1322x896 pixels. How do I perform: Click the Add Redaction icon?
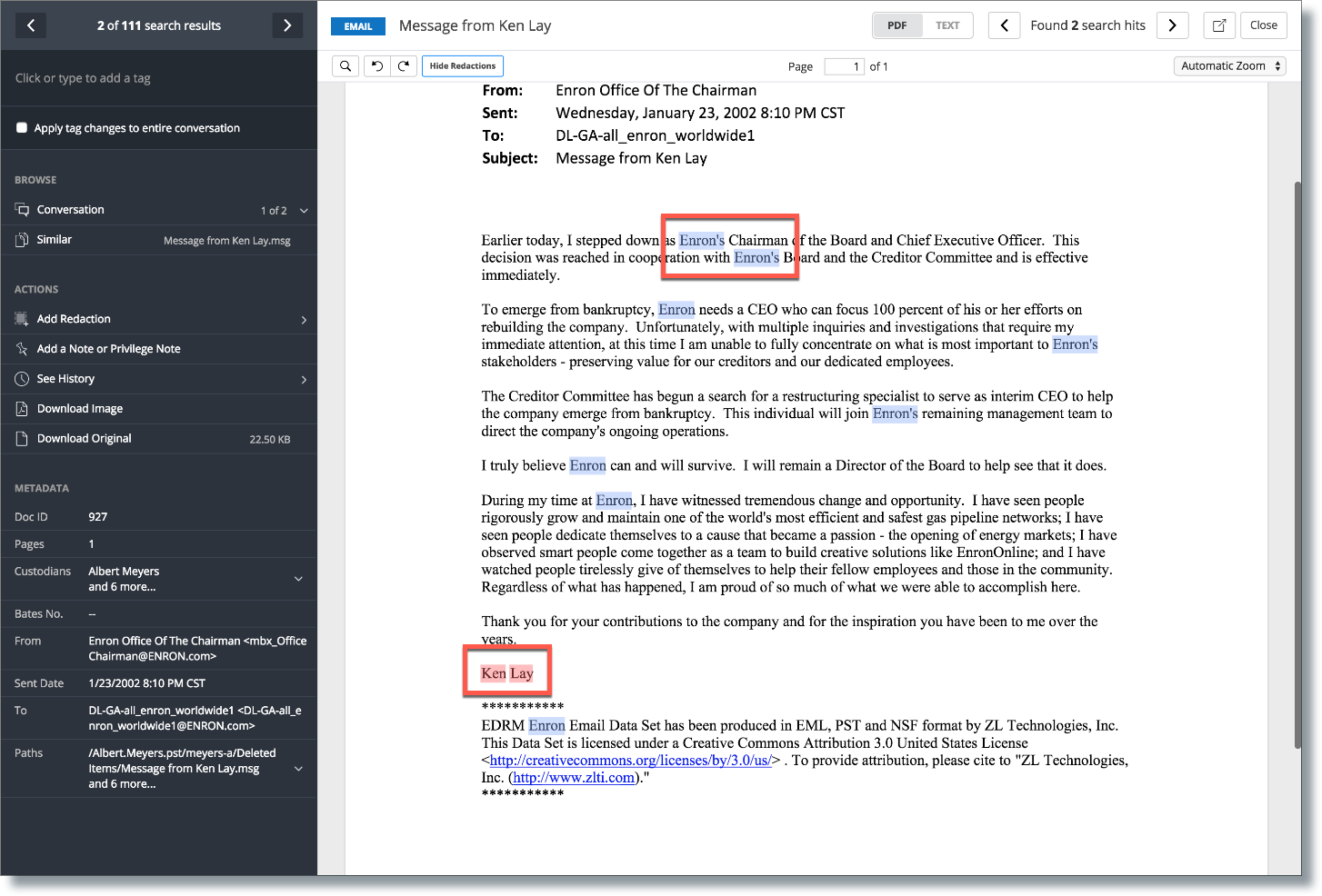[22, 319]
